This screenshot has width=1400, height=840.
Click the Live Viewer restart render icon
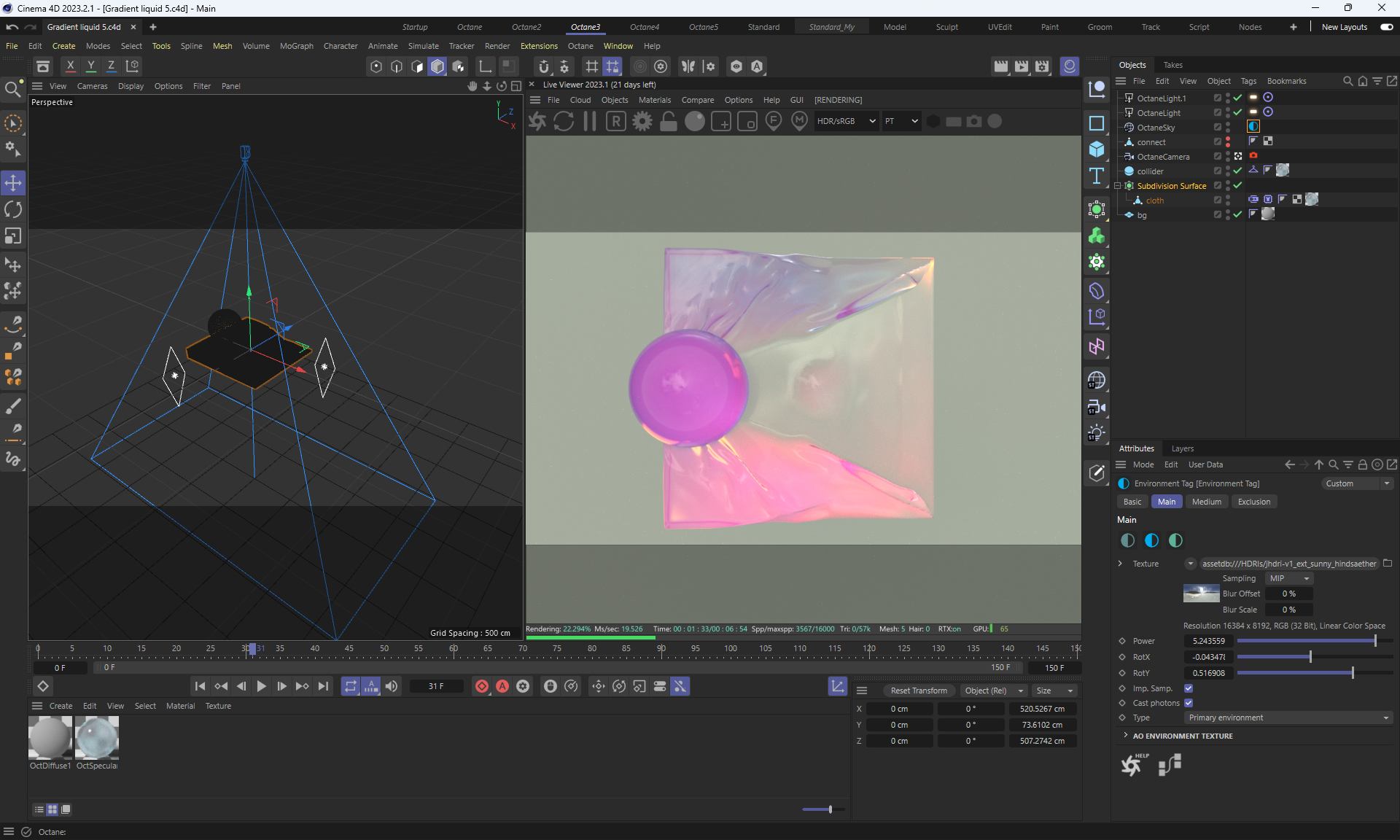(x=564, y=121)
